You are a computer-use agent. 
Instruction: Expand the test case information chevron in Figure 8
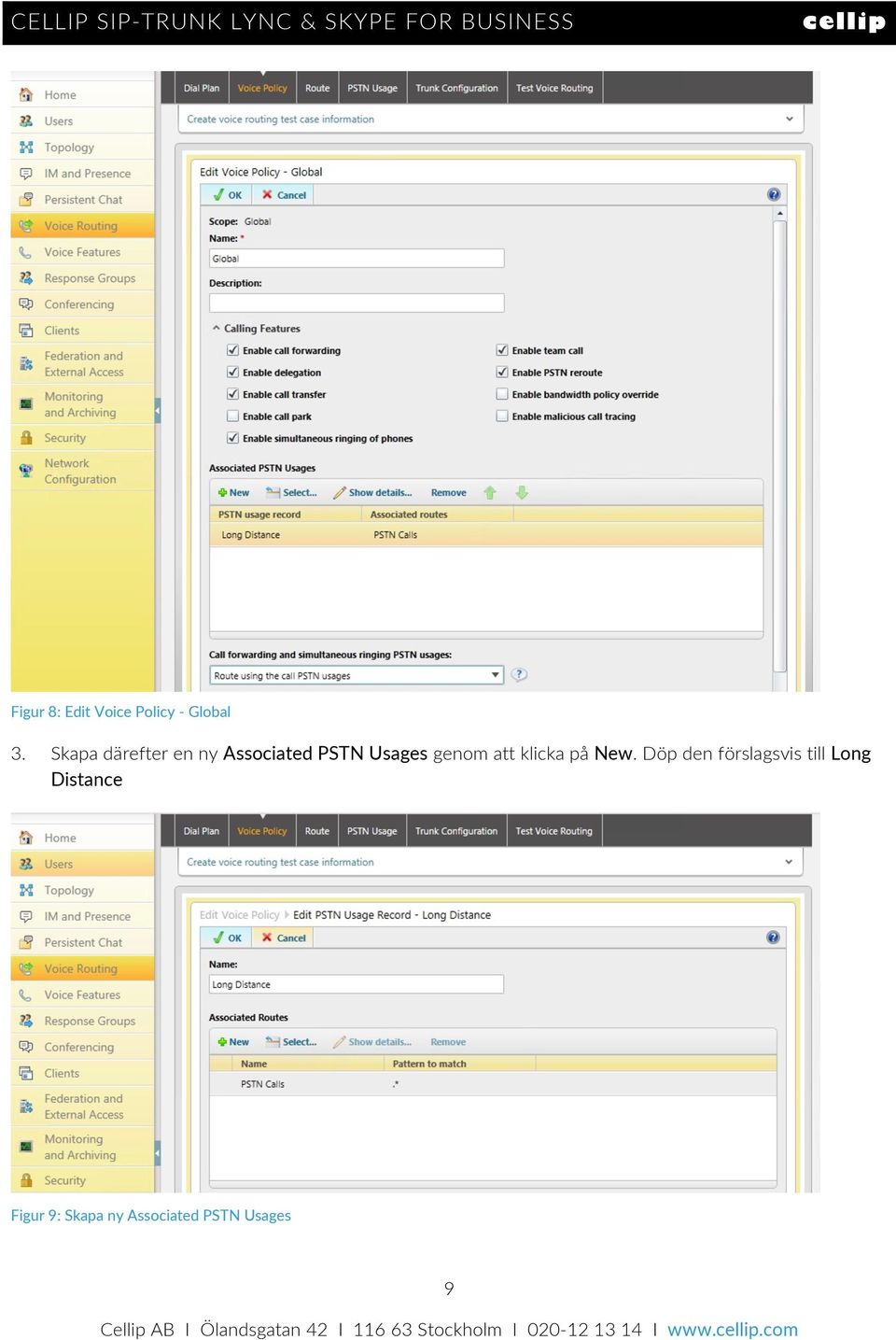click(x=790, y=119)
